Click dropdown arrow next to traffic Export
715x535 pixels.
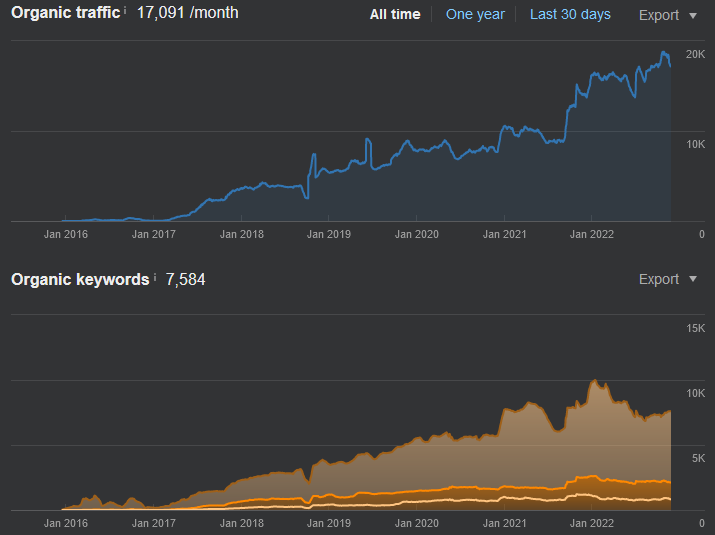tap(693, 16)
